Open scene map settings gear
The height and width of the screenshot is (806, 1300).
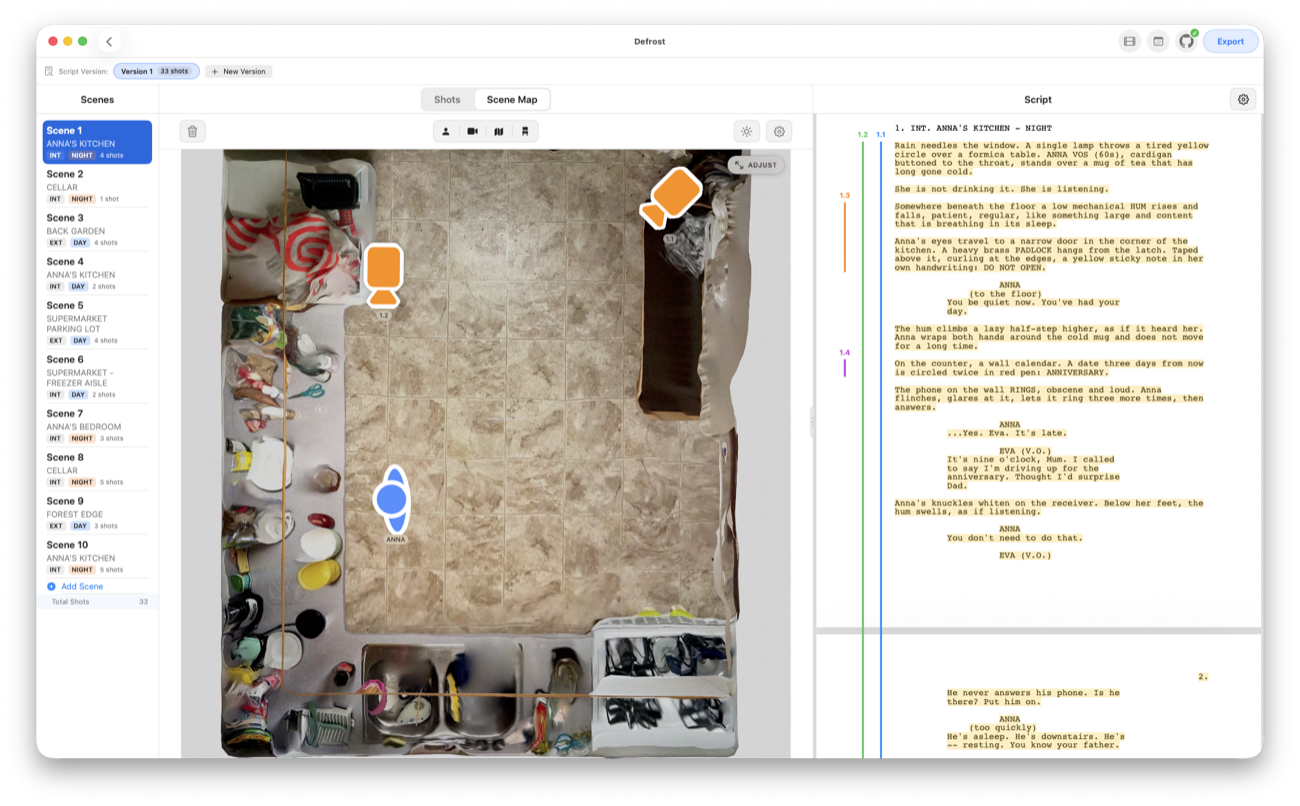pyautogui.click(x=779, y=131)
